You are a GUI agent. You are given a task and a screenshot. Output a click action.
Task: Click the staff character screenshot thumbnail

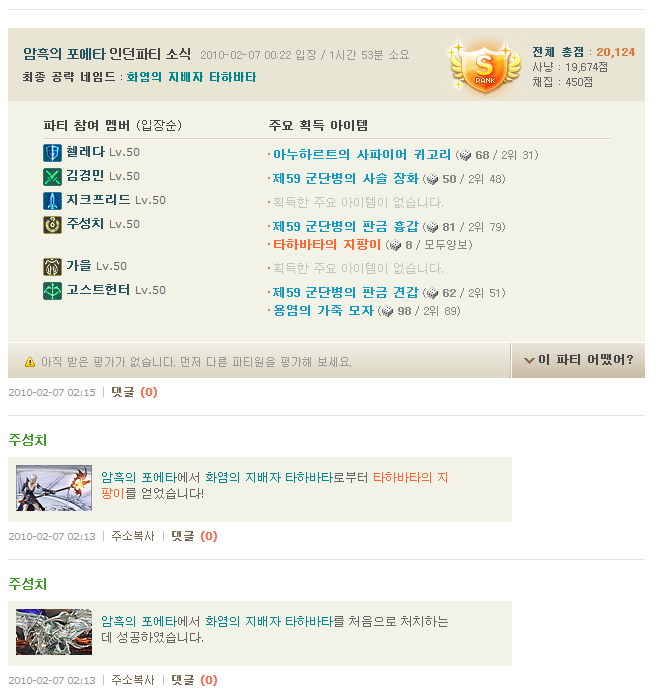tap(54, 488)
